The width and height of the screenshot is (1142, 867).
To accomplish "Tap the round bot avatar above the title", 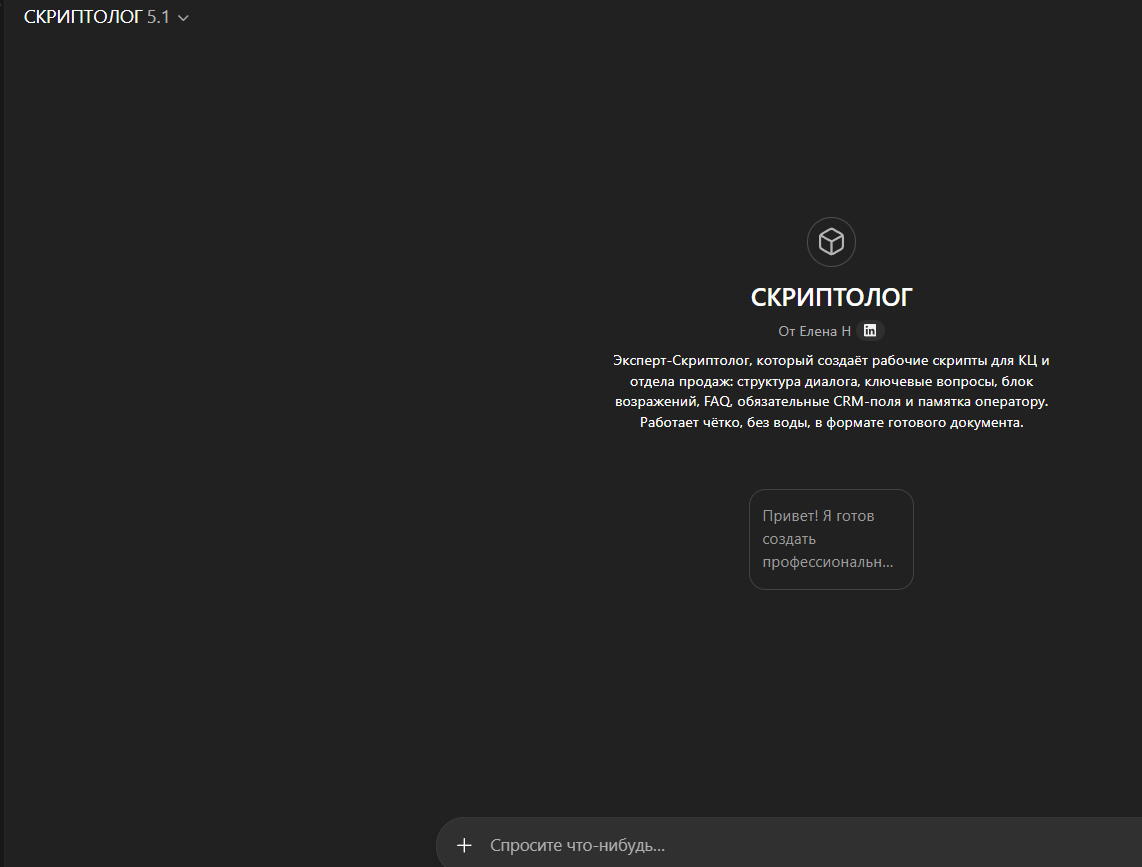I will click(830, 241).
